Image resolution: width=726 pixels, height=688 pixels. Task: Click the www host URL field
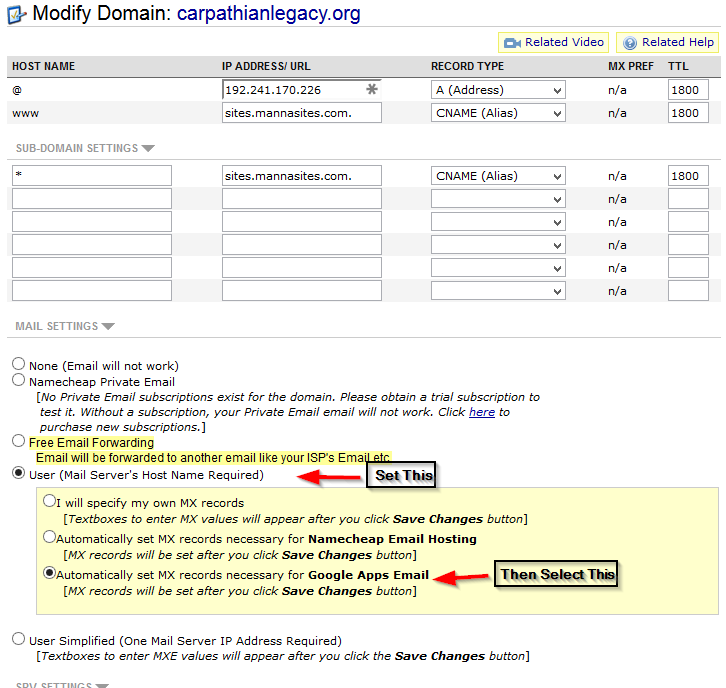click(x=302, y=113)
